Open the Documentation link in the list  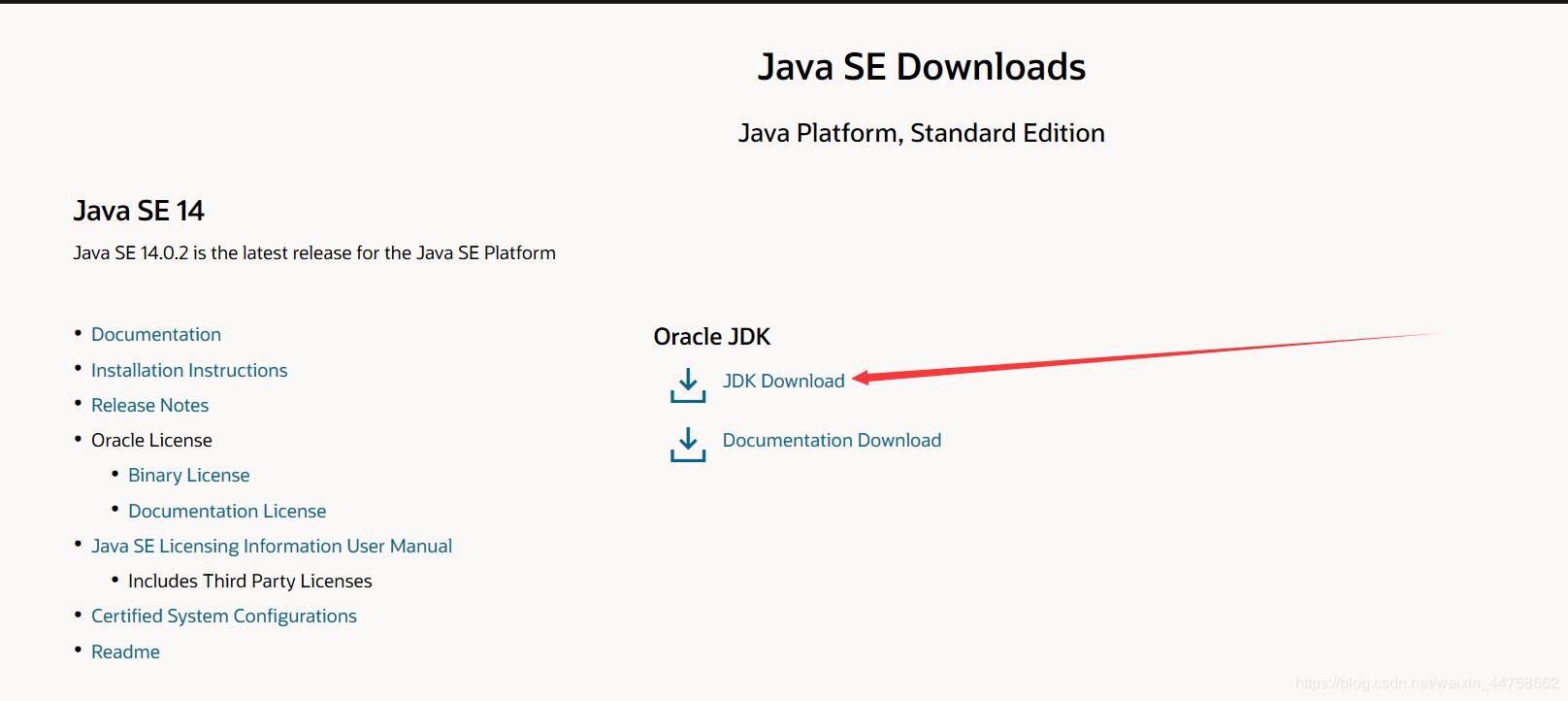(156, 334)
